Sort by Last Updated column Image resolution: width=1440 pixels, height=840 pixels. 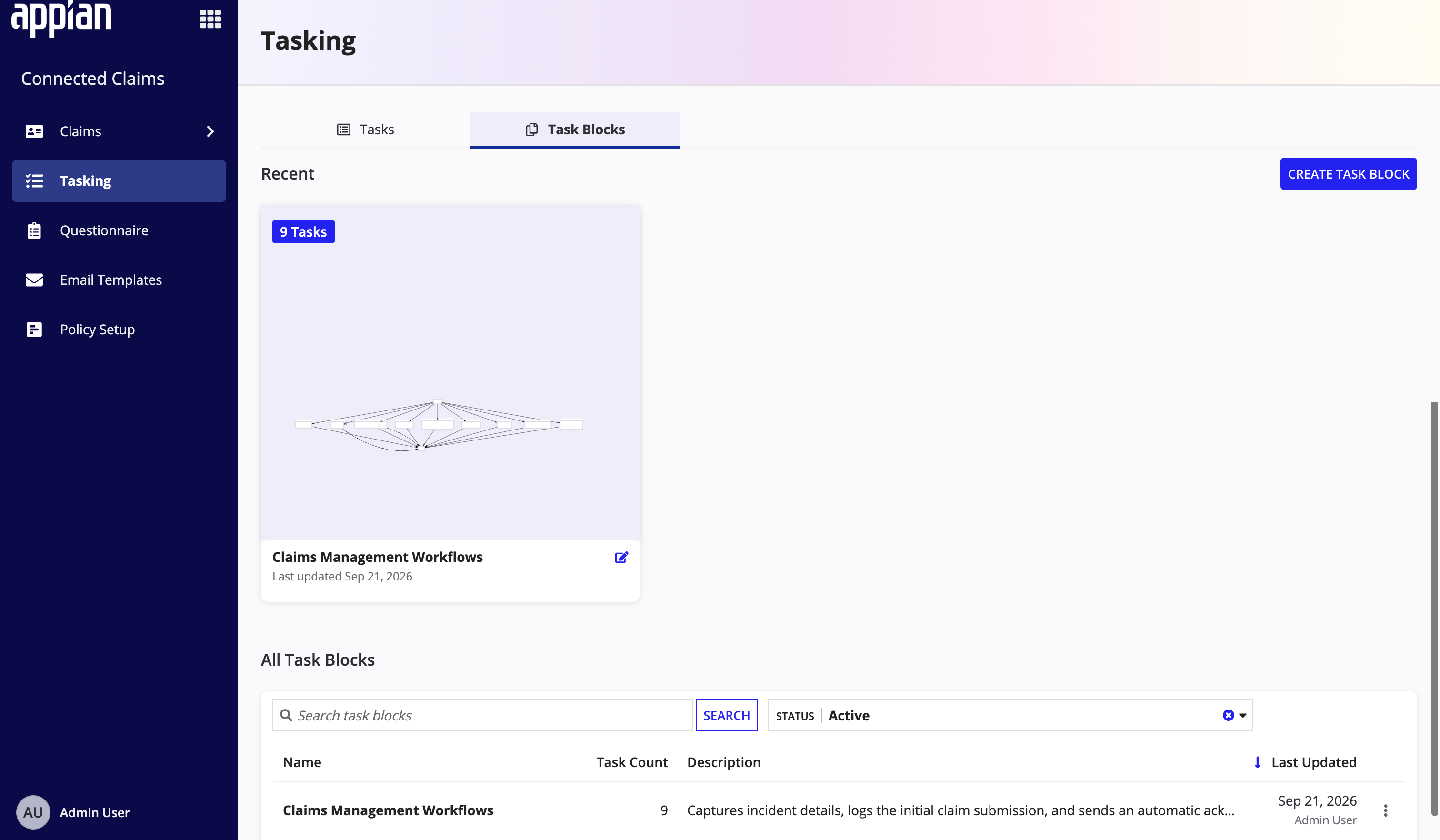pos(1314,762)
